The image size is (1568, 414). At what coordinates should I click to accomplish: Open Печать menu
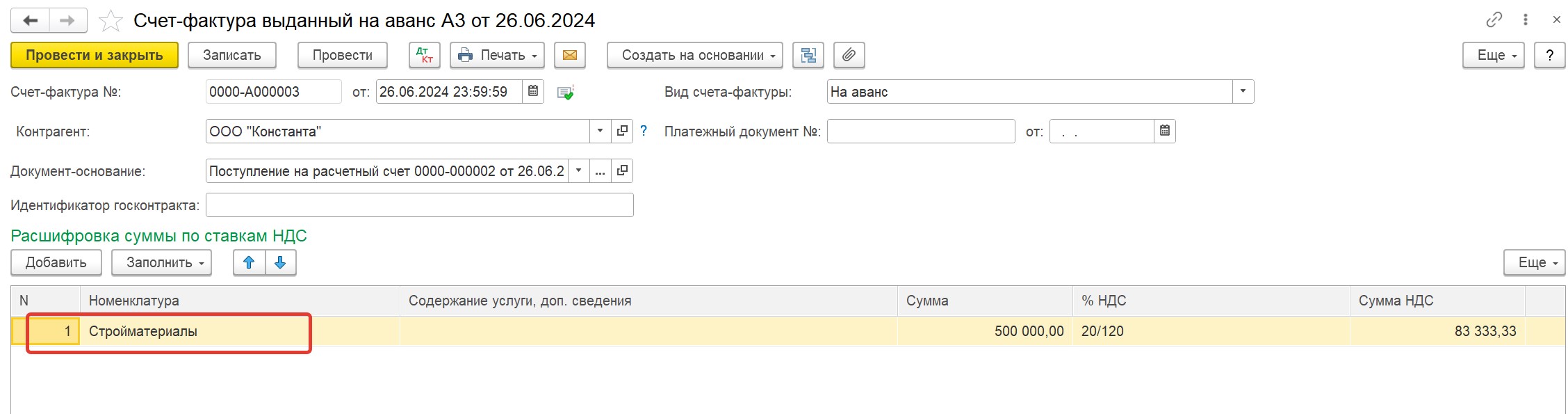(498, 56)
